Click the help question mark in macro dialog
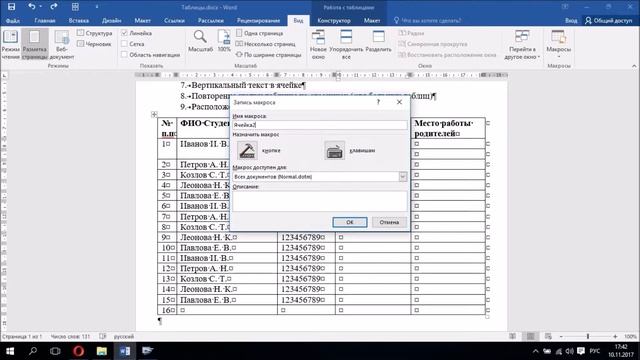 pos(378,102)
